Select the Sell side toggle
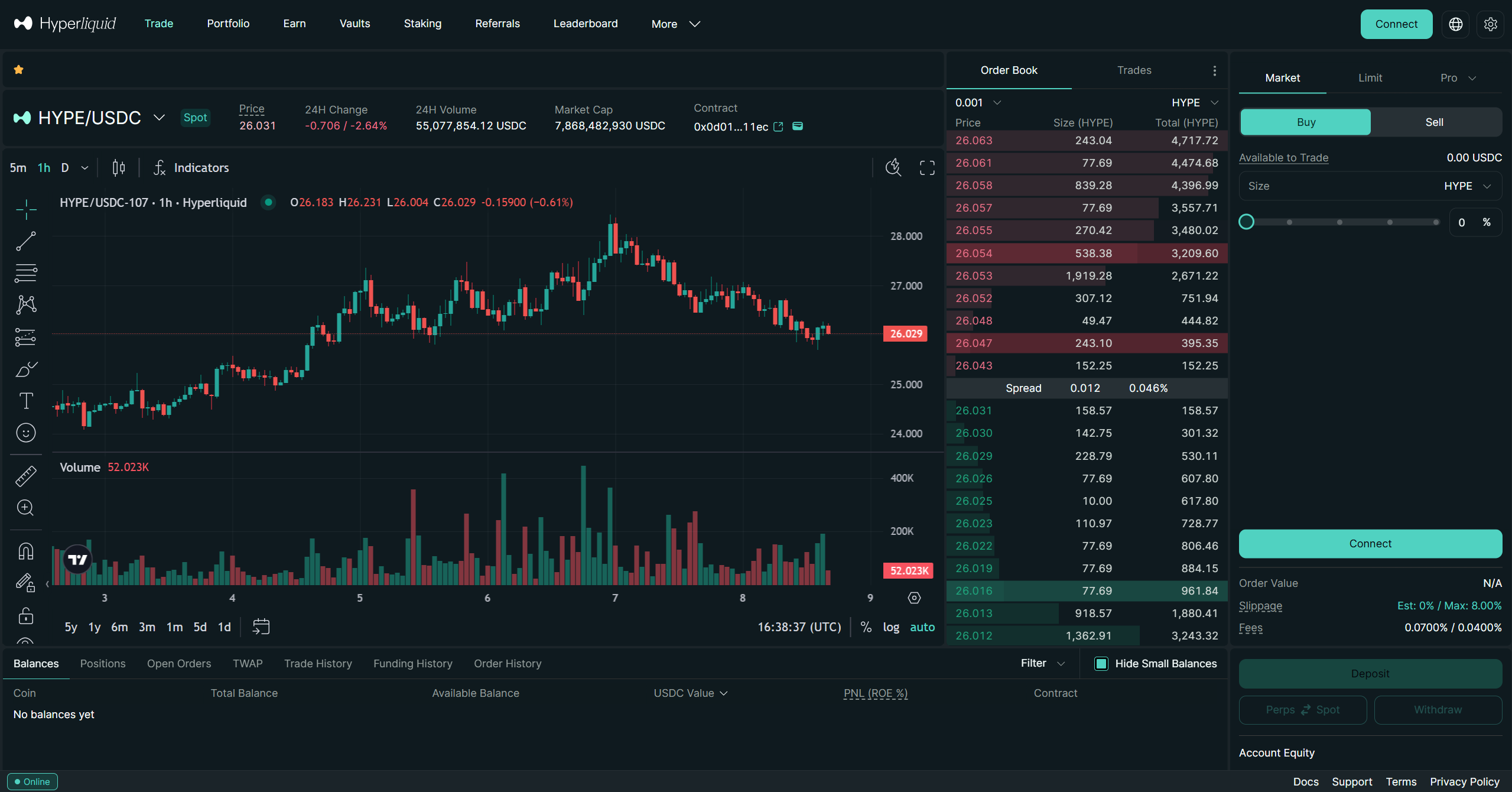This screenshot has height=792, width=1512. click(1435, 122)
